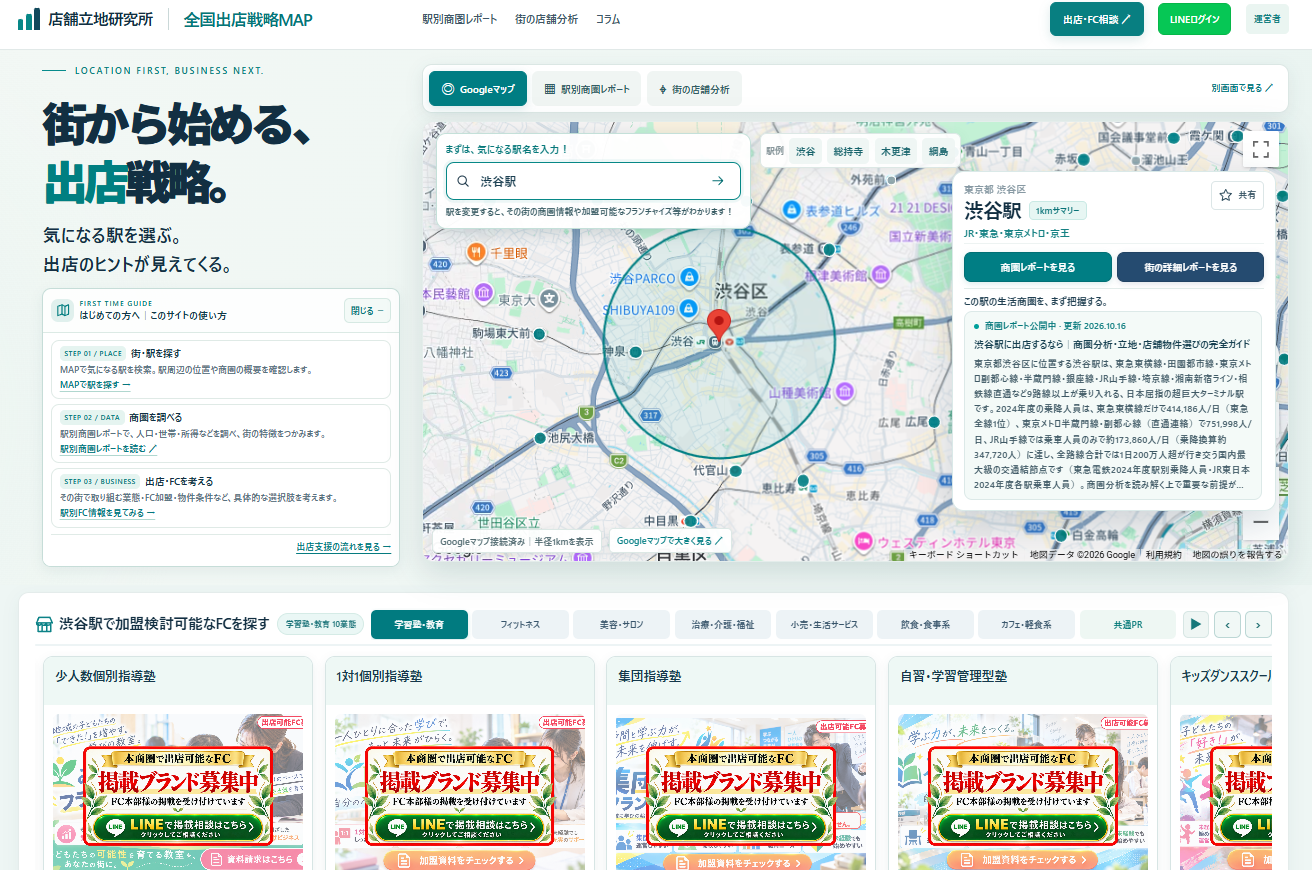Viewport: 1312px width, 870px height.
Task: Open 街の店舗分析 in top navigation
Action: coord(546,19)
